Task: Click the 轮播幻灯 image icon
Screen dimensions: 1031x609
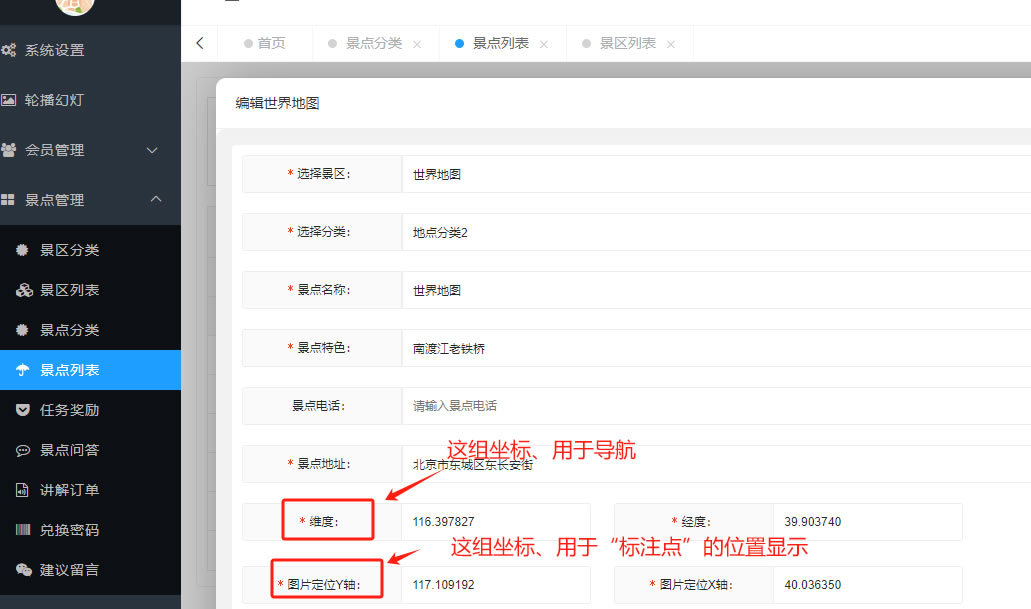Action: pos(8,100)
